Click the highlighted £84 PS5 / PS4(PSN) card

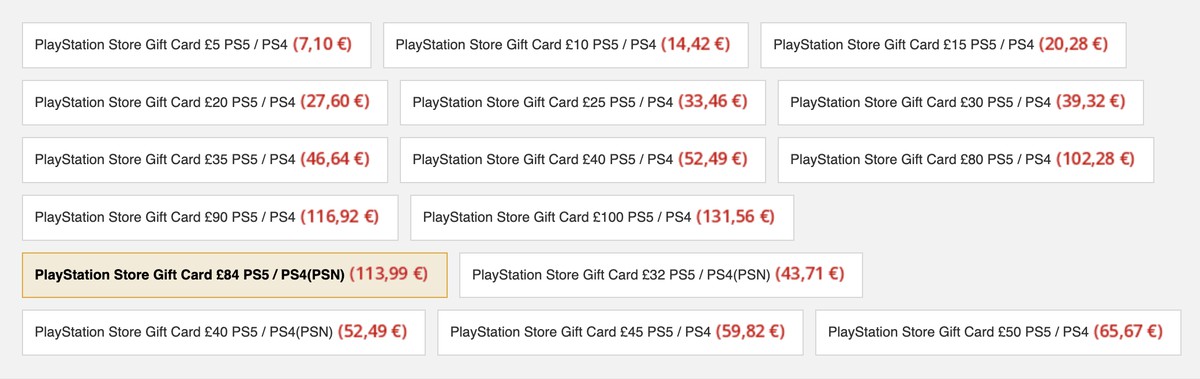tap(234, 274)
